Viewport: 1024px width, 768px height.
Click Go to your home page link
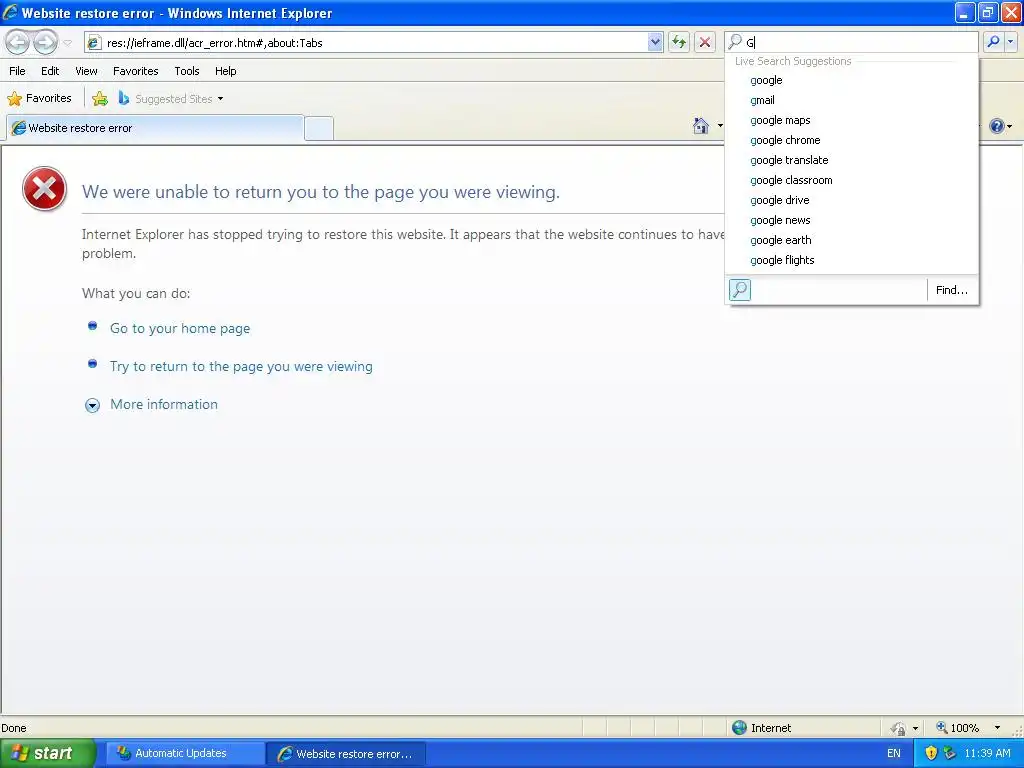180,328
